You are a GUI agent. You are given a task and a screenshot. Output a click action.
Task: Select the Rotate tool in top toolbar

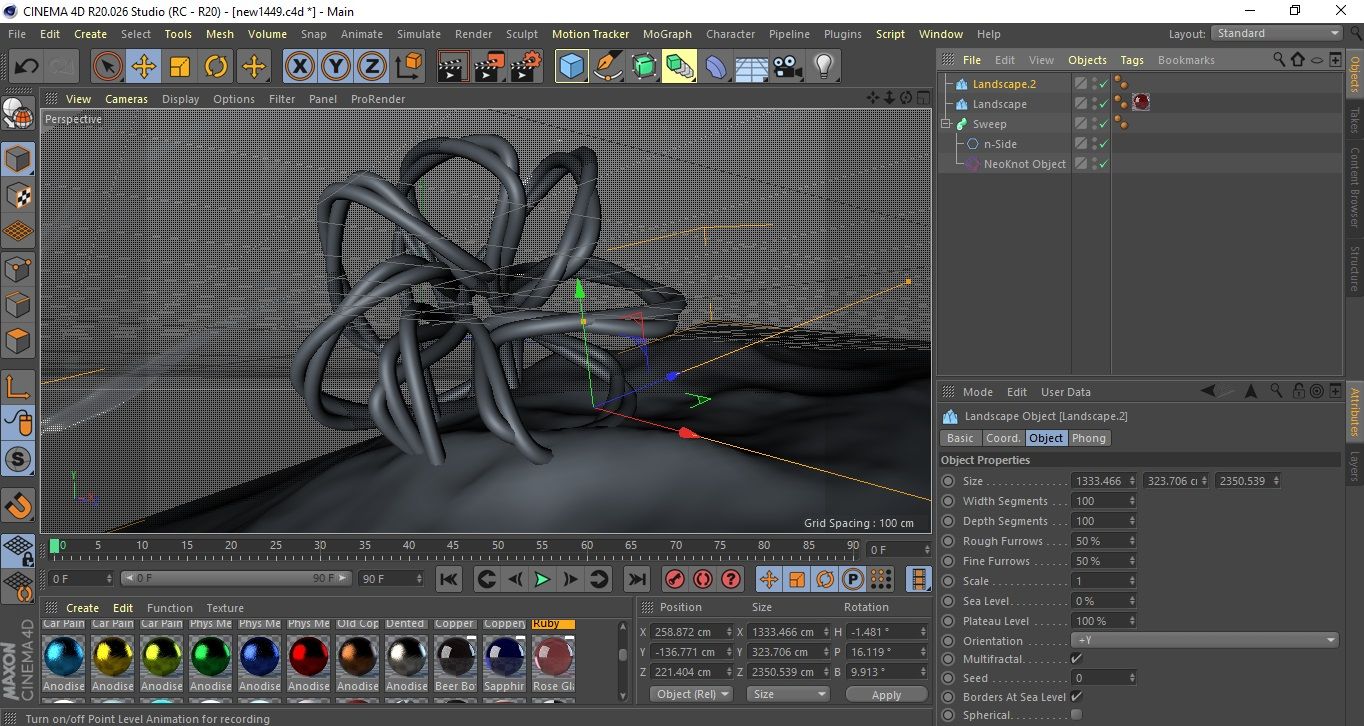coord(216,67)
